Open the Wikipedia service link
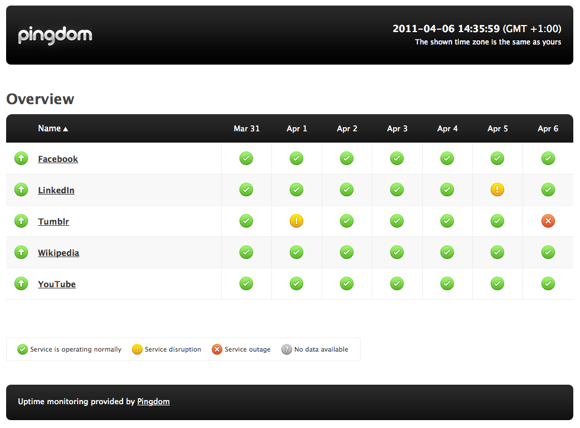580x428 pixels. coord(58,253)
